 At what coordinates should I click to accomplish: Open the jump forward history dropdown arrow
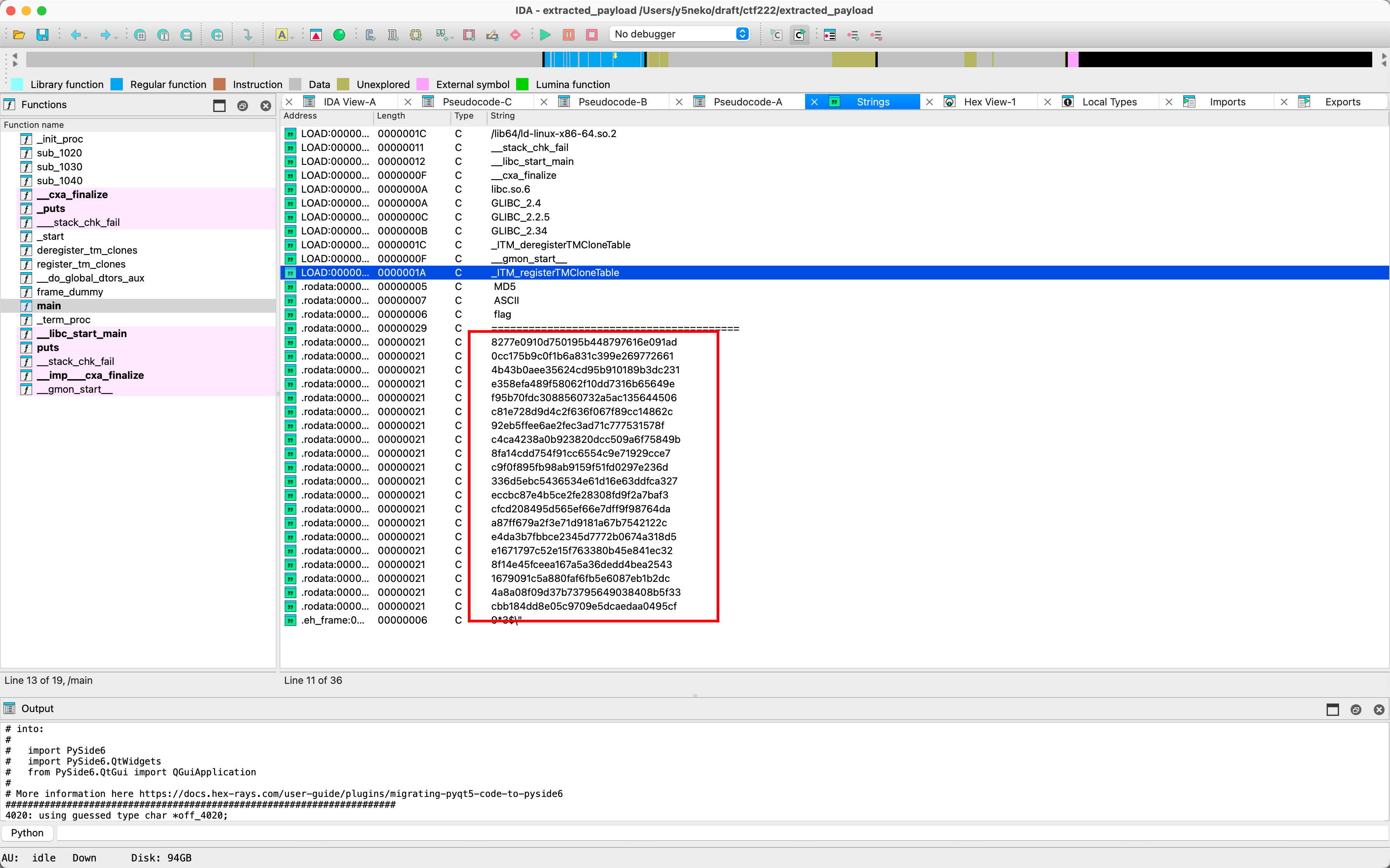(x=116, y=37)
